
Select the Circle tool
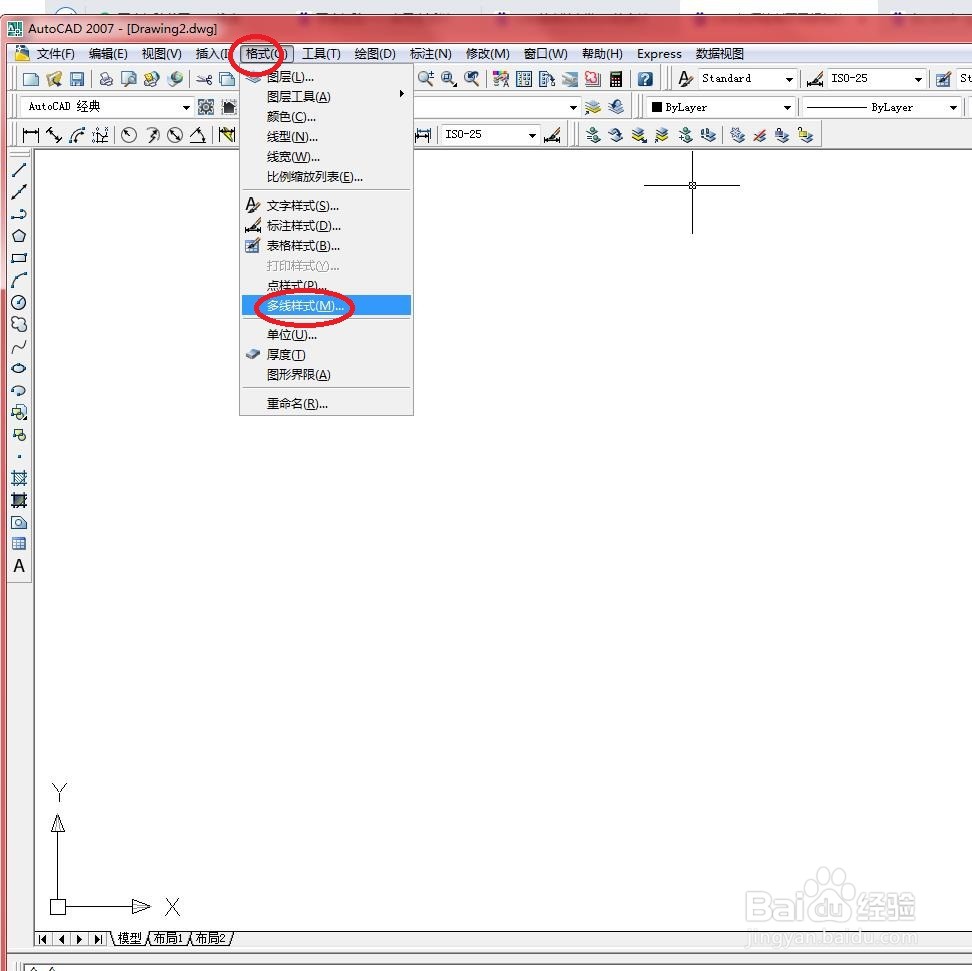pos(19,303)
